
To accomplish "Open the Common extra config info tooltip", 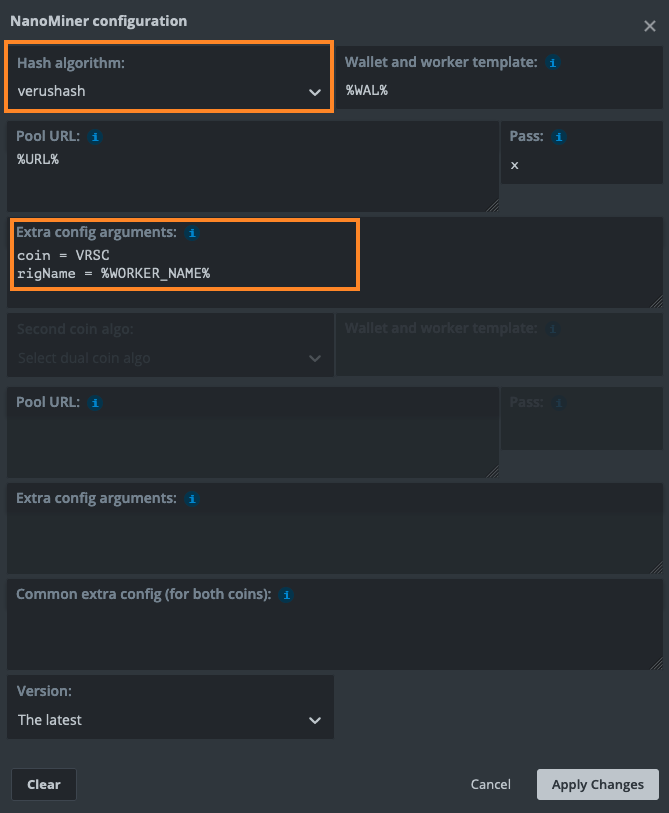I will [286, 594].
